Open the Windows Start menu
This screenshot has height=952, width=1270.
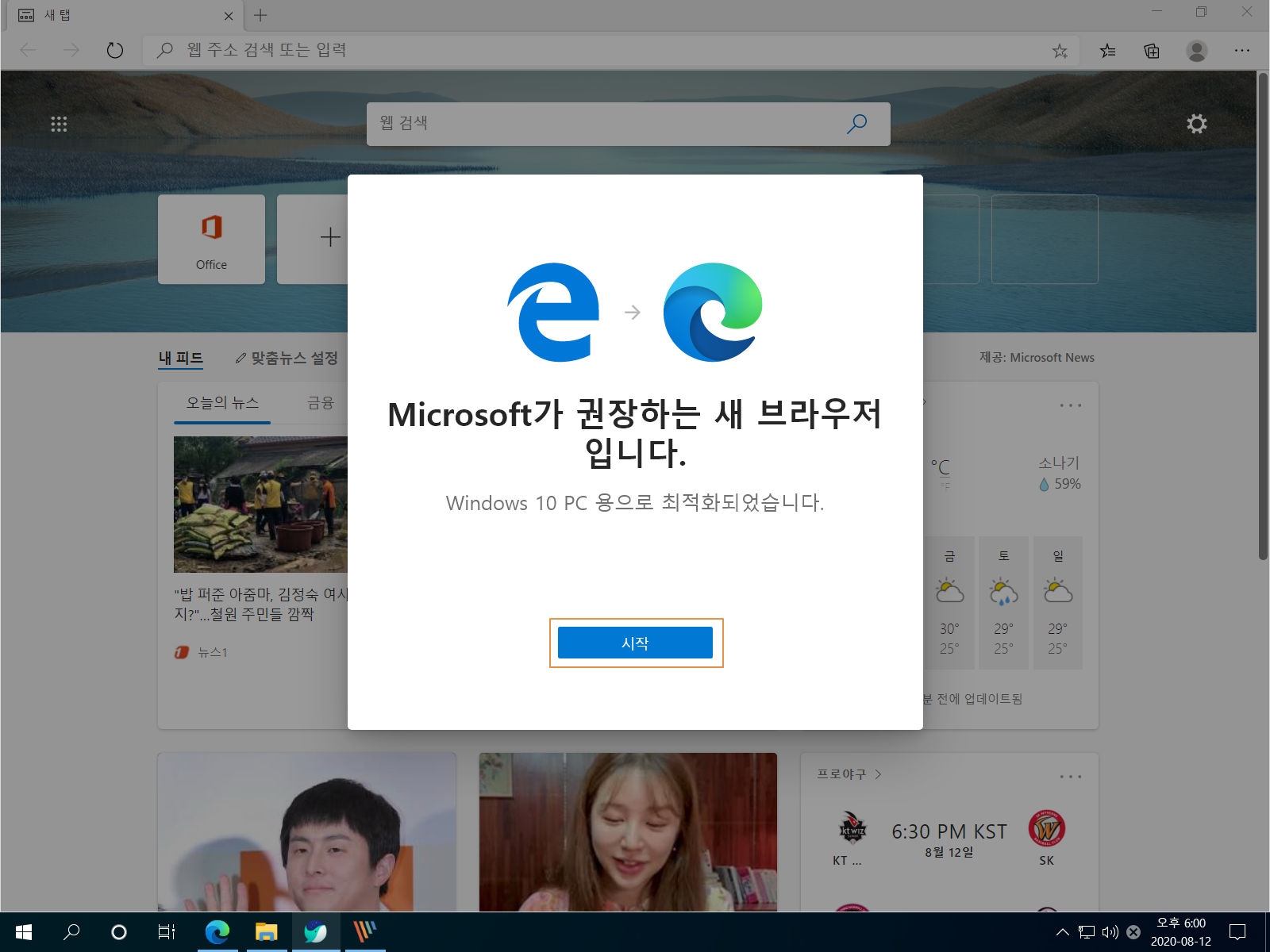tap(23, 932)
